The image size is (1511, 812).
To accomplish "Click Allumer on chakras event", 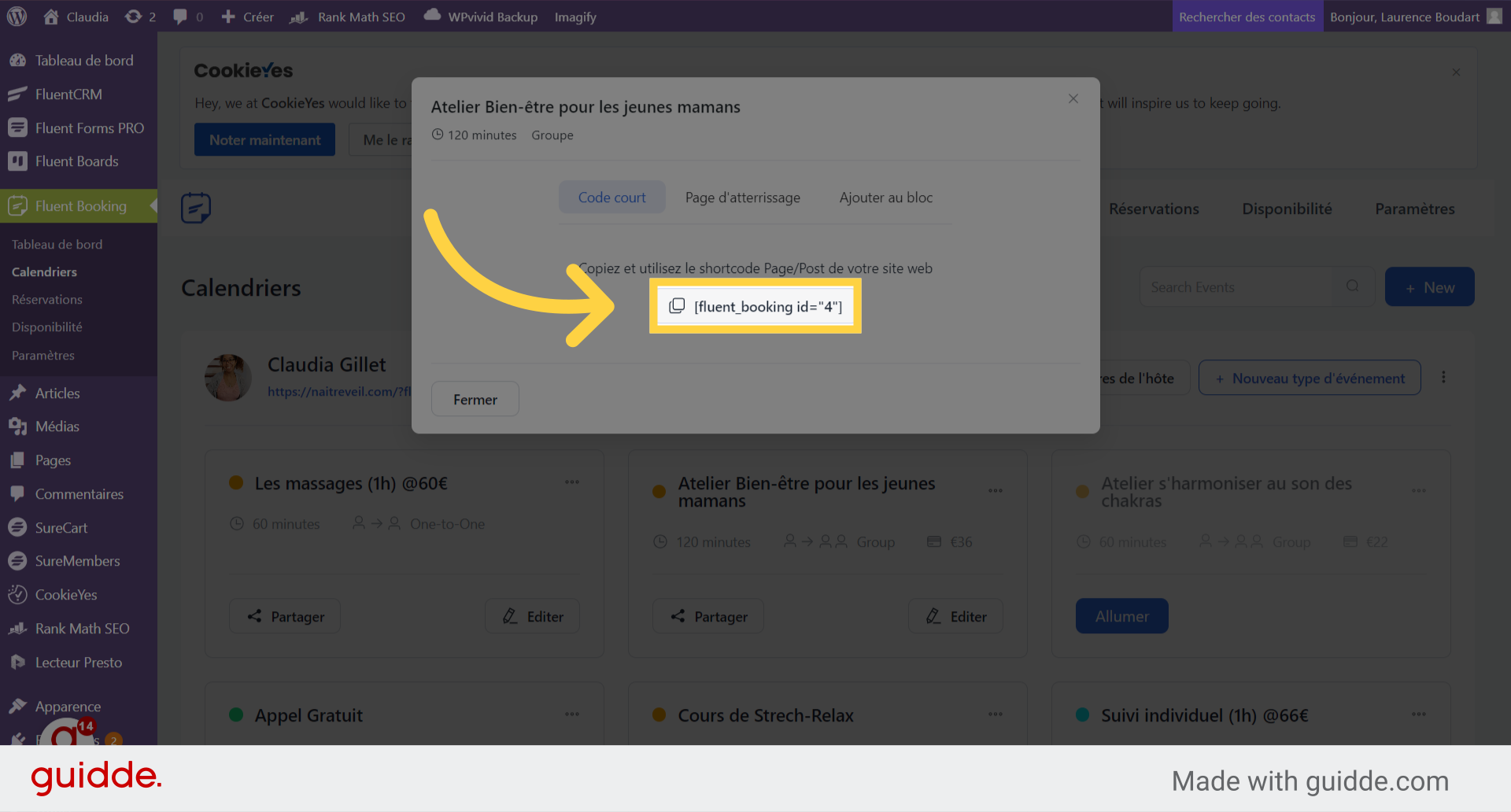I will [1122, 616].
